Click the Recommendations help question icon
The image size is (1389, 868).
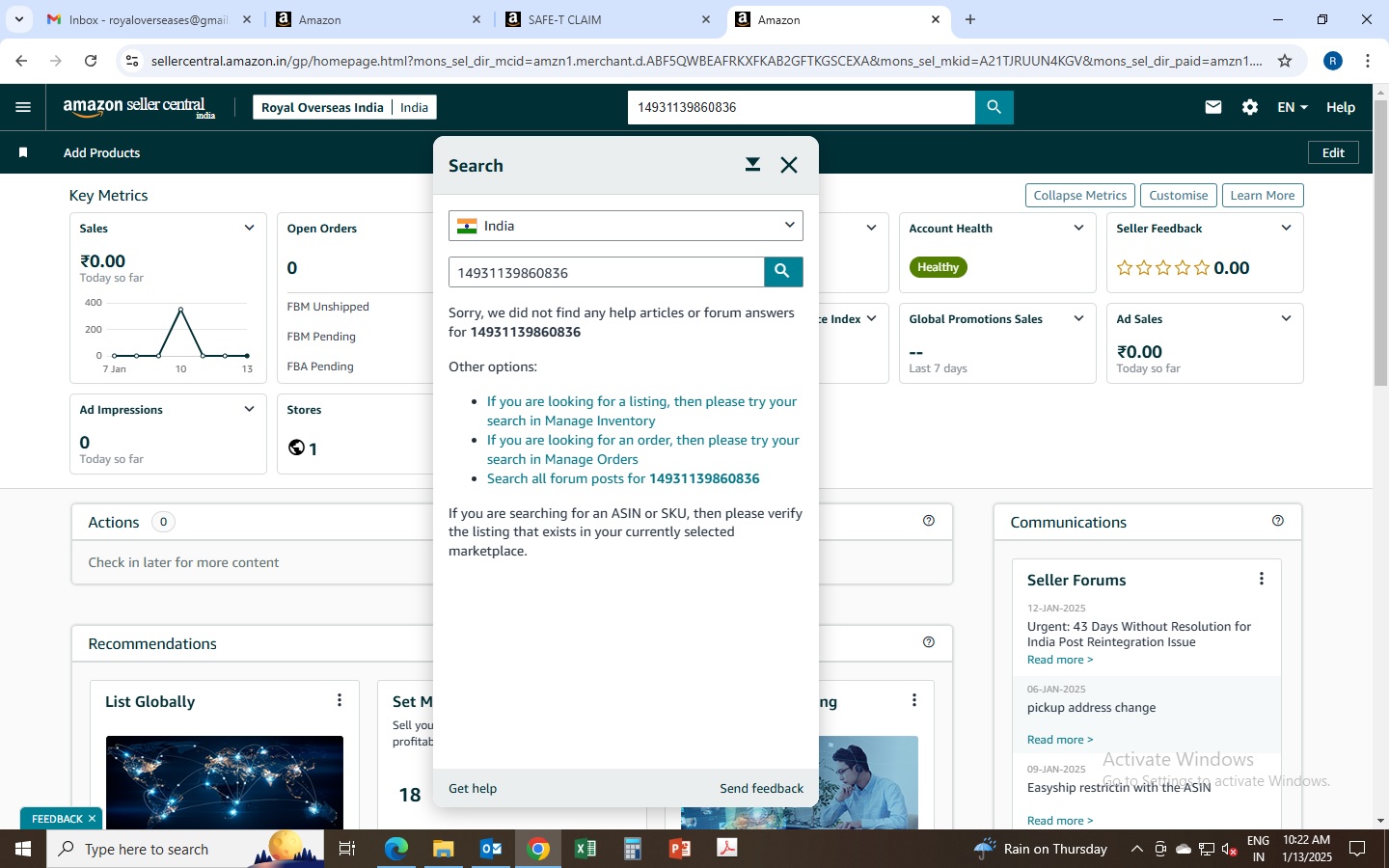tap(929, 642)
